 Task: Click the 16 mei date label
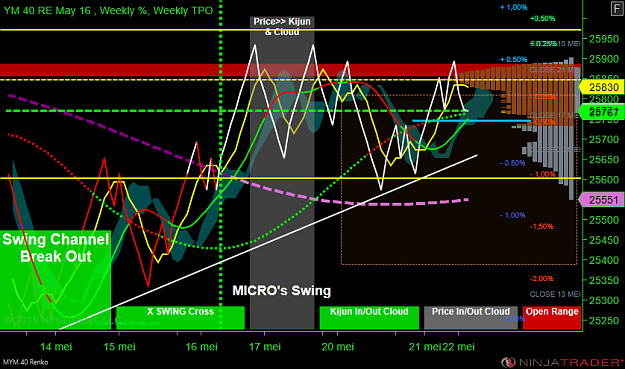tap(202, 347)
